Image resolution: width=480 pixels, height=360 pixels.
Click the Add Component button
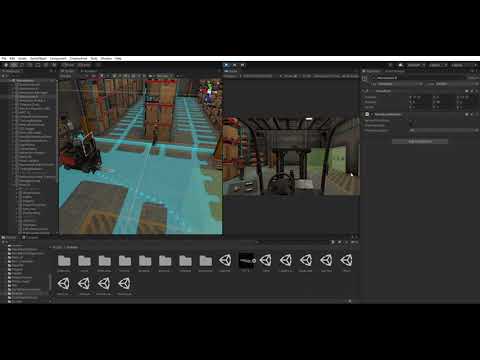click(x=420, y=142)
